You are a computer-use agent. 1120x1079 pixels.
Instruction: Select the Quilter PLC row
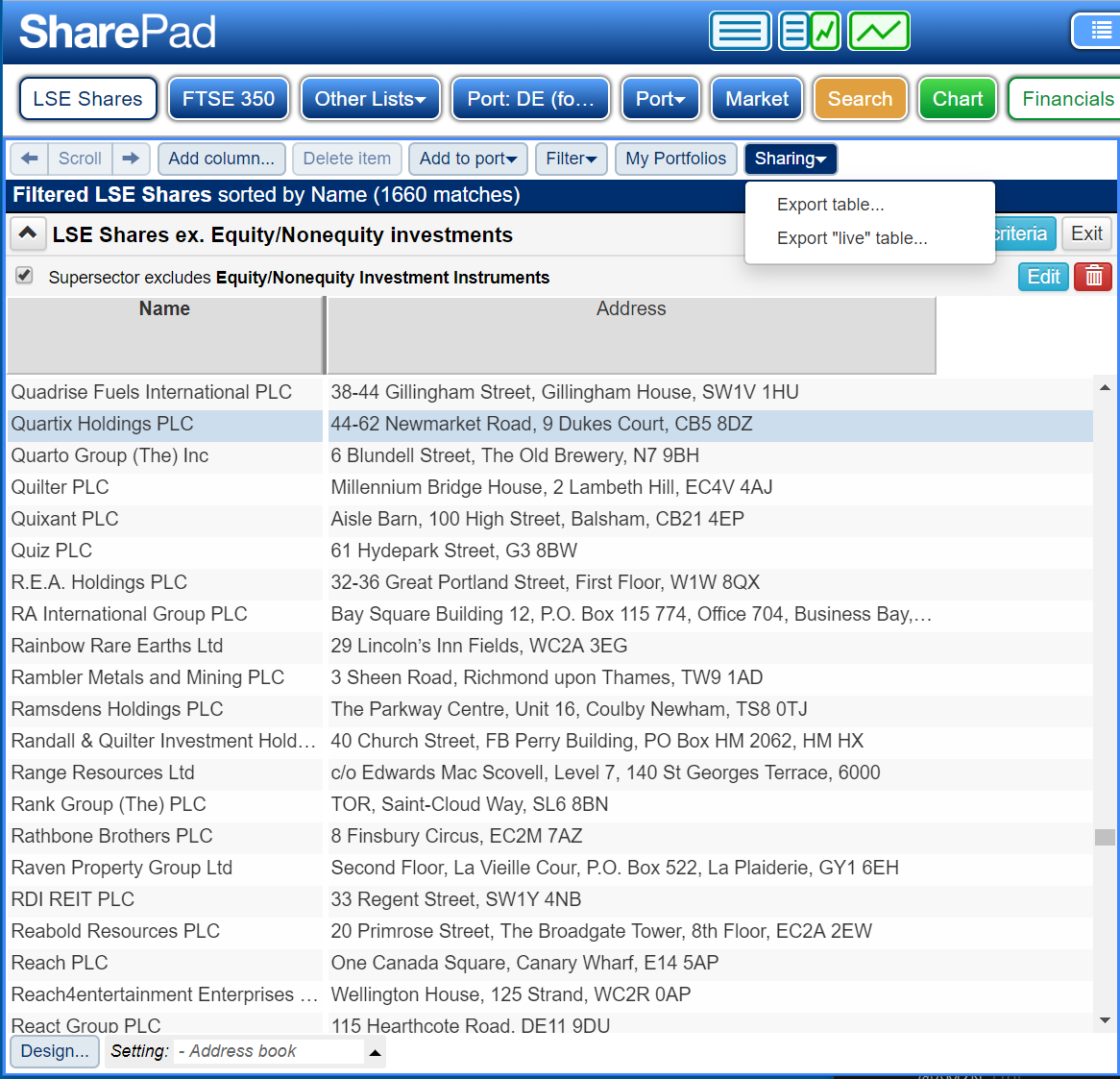coord(550,487)
